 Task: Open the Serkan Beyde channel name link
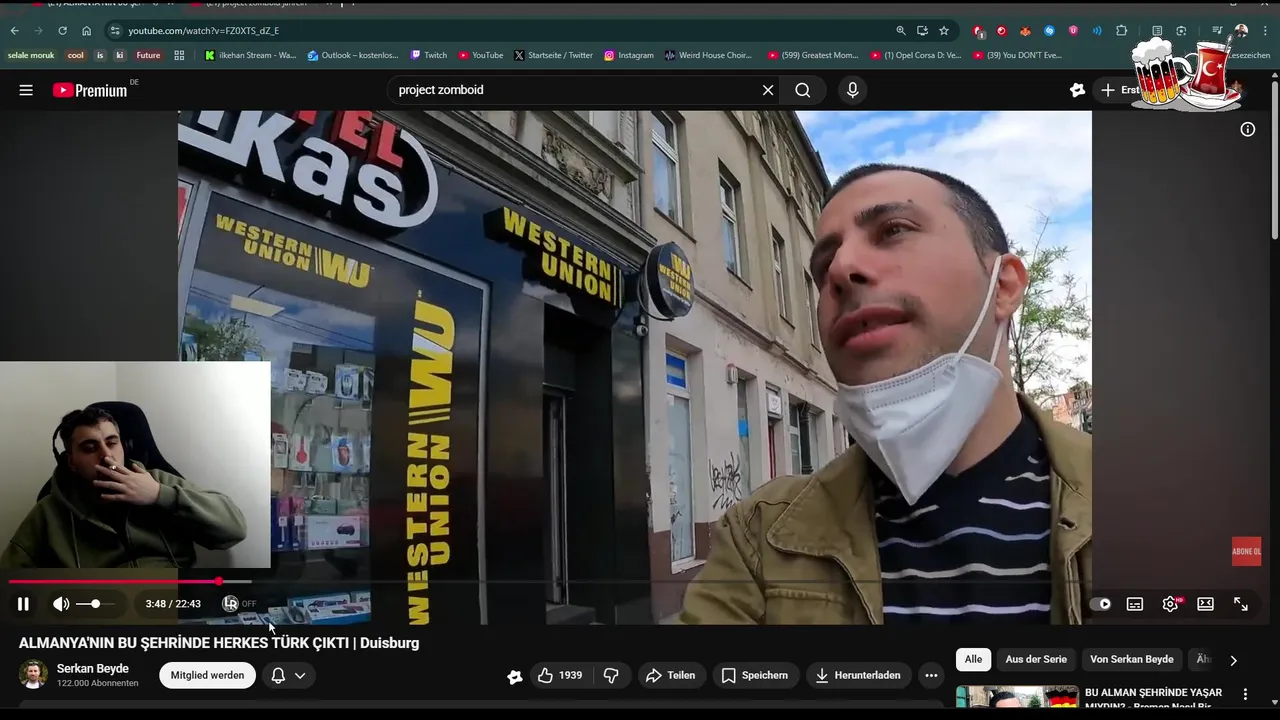click(x=93, y=669)
